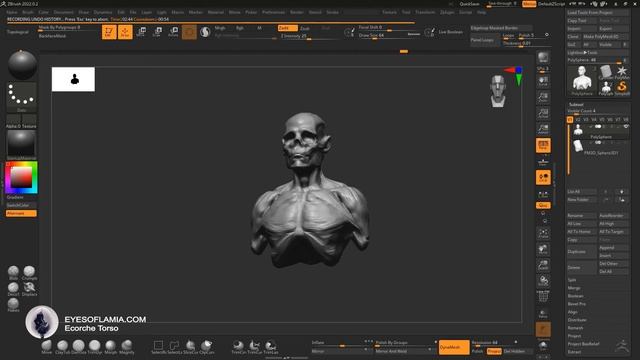
Task: Toggle the Persp button on right shelf
Action: click(543, 145)
